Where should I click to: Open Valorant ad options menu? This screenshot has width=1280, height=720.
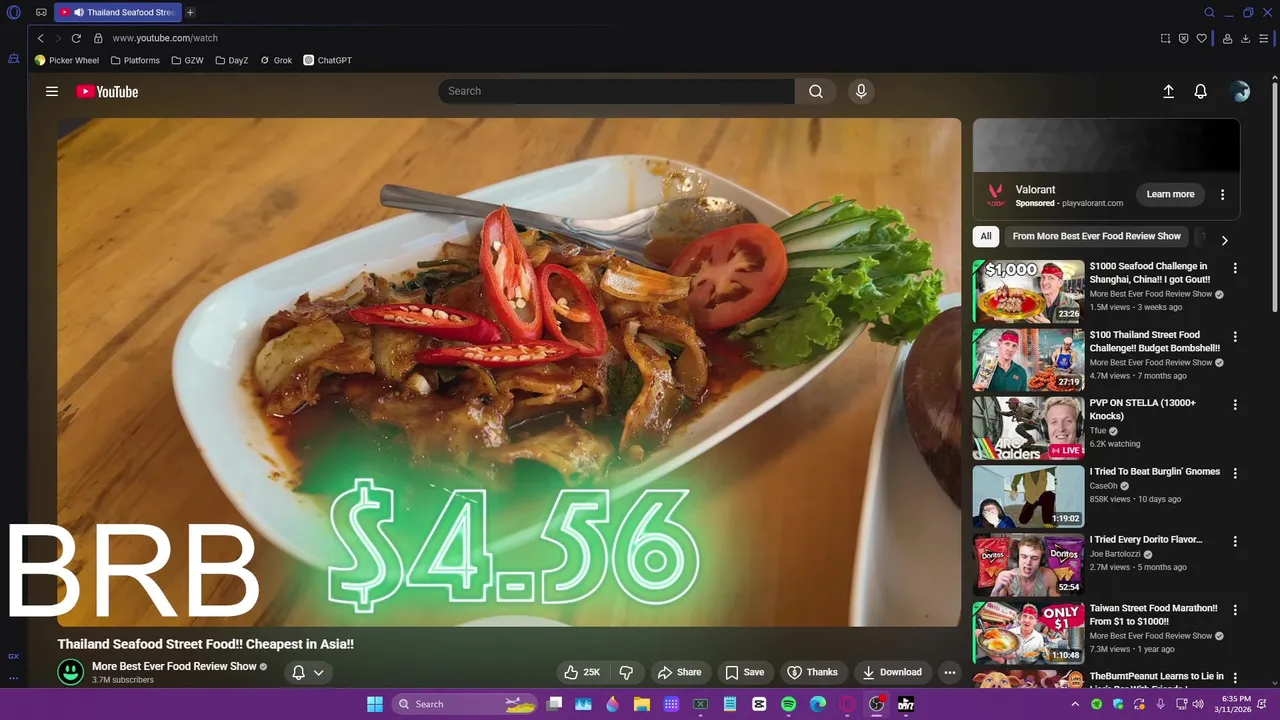pyautogui.click(x=1222, y=195)
